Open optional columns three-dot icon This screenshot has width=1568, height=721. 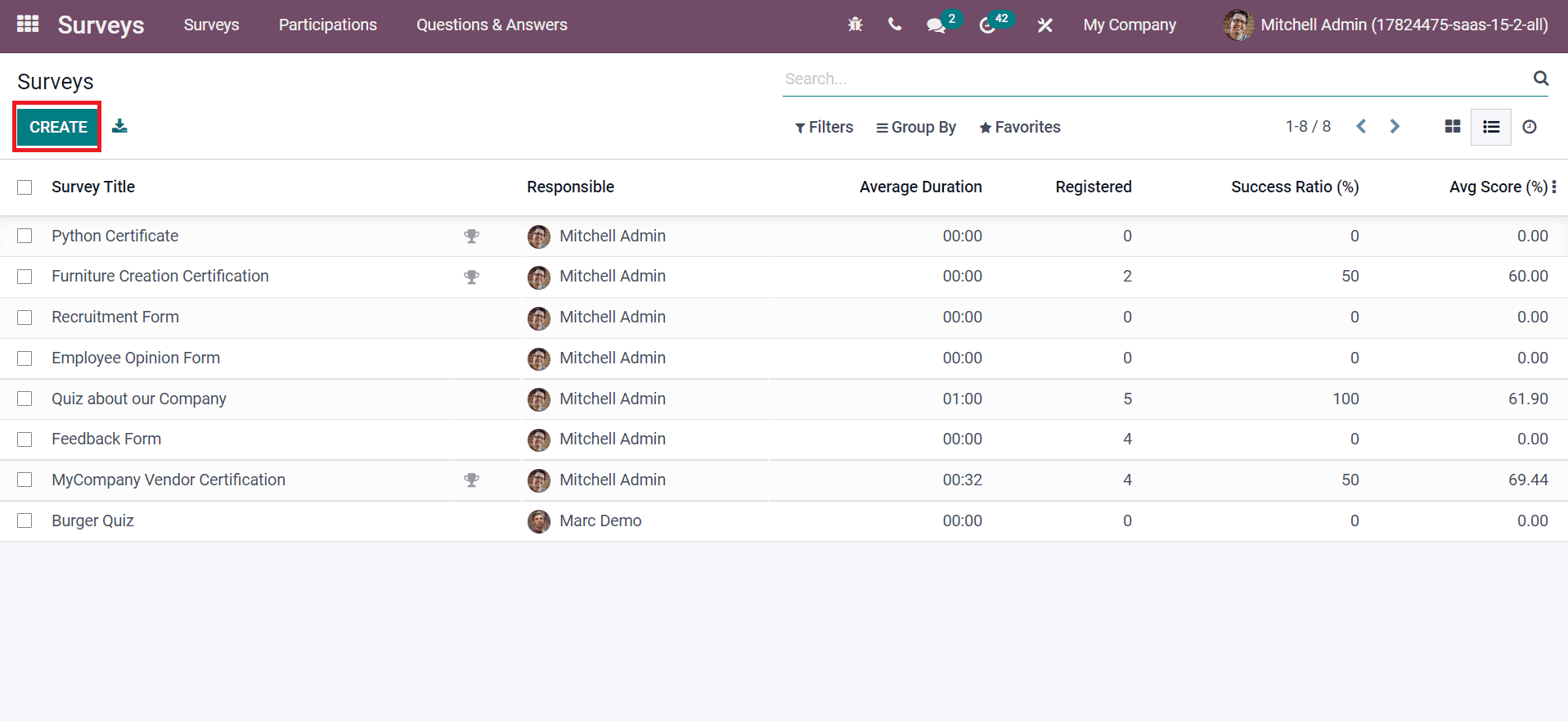coord(1554,187)
